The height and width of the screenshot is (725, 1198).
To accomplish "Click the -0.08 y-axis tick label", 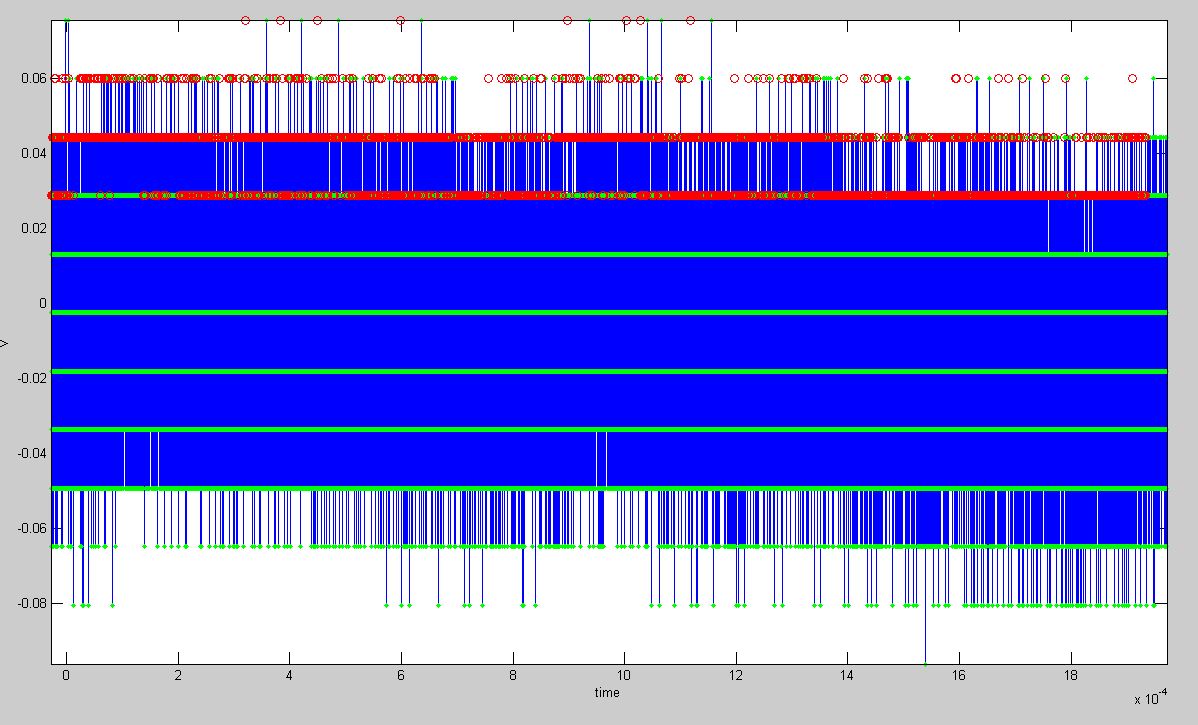I will [30, 603].
